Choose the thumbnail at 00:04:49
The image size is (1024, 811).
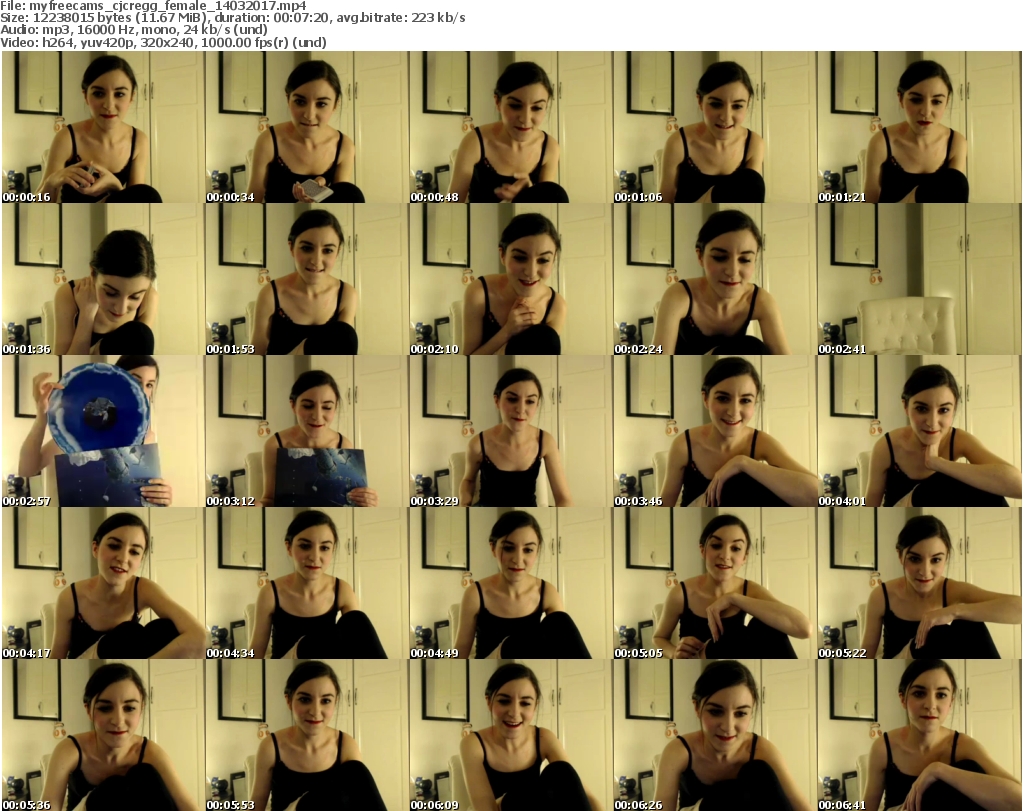pos(511,583)
